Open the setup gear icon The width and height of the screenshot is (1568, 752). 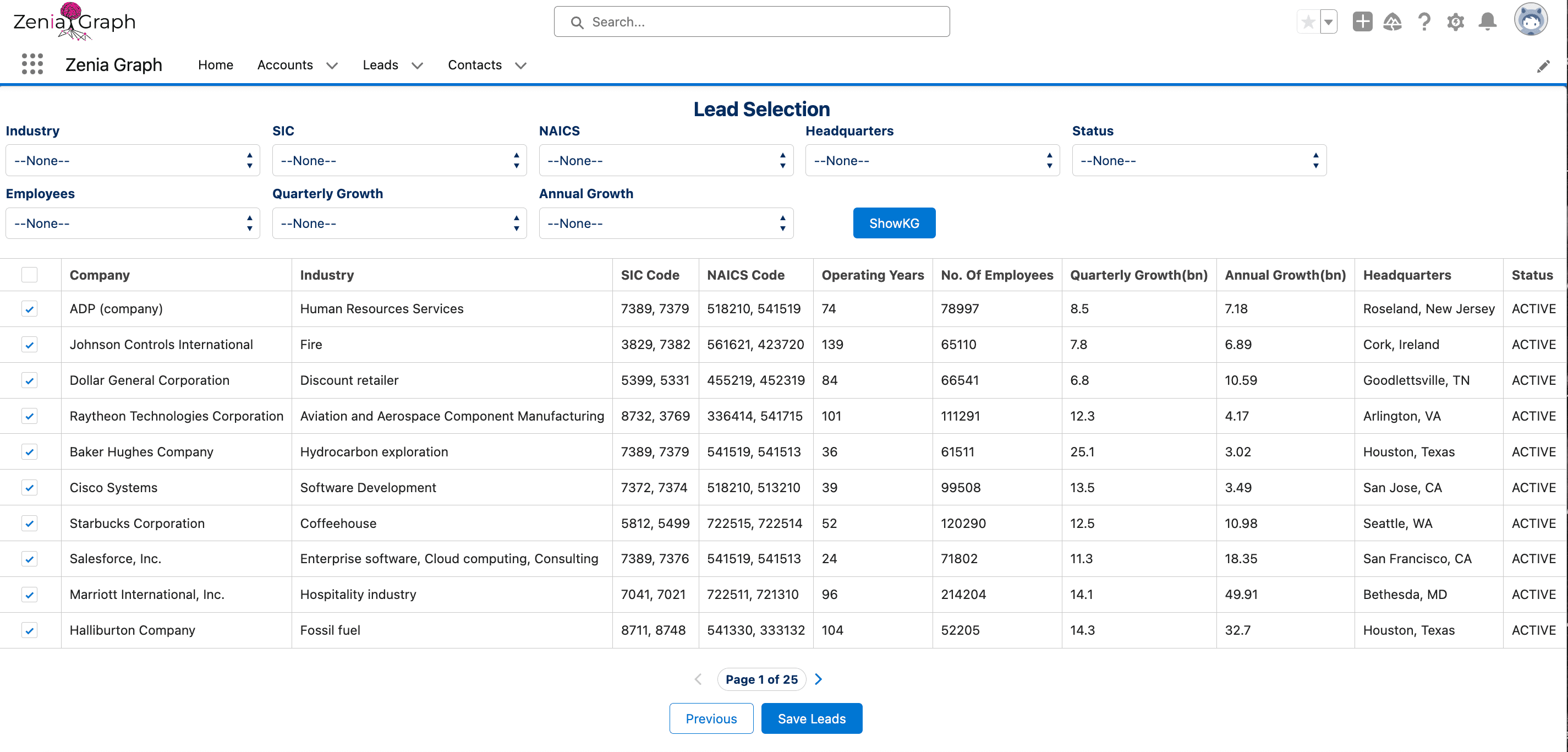pos(1455,22)
